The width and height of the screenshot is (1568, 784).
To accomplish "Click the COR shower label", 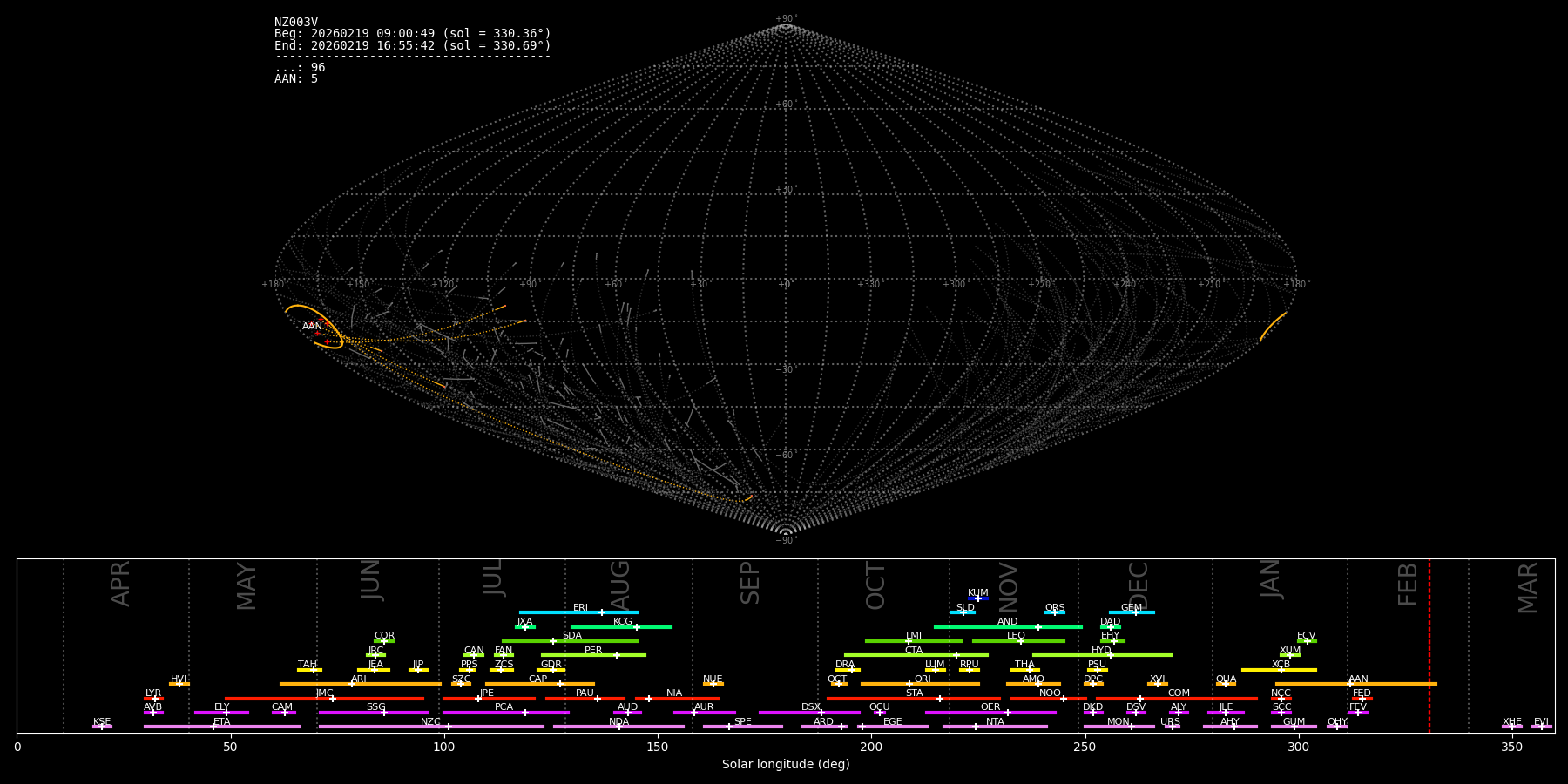I will pos(384,636).
